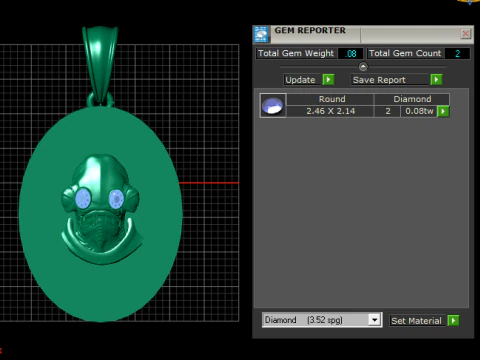Click the gem quantity cell showing 2
This screenshot has width=480, height=360.
coord(388,111)
